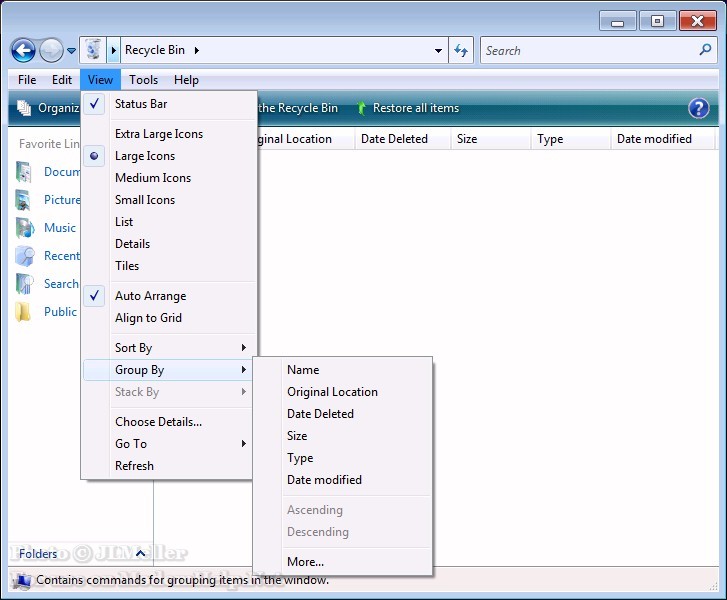Click the Recycle Bin icon in address bar
The height and width of the screenshot is (600, 727).
[93, 50]
